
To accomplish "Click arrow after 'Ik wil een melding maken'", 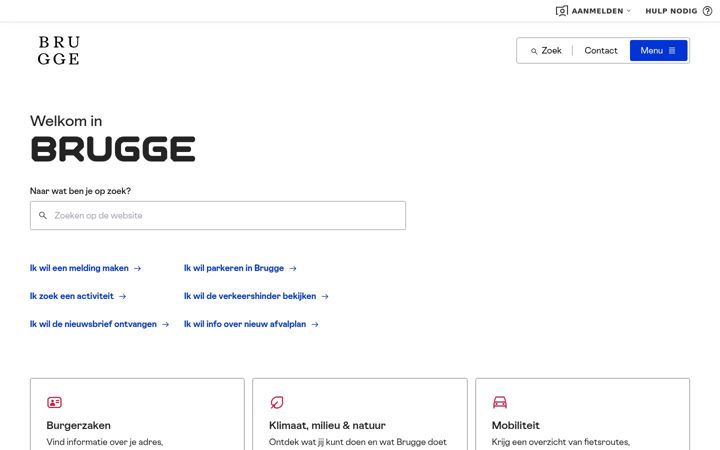I will [137, 268].
